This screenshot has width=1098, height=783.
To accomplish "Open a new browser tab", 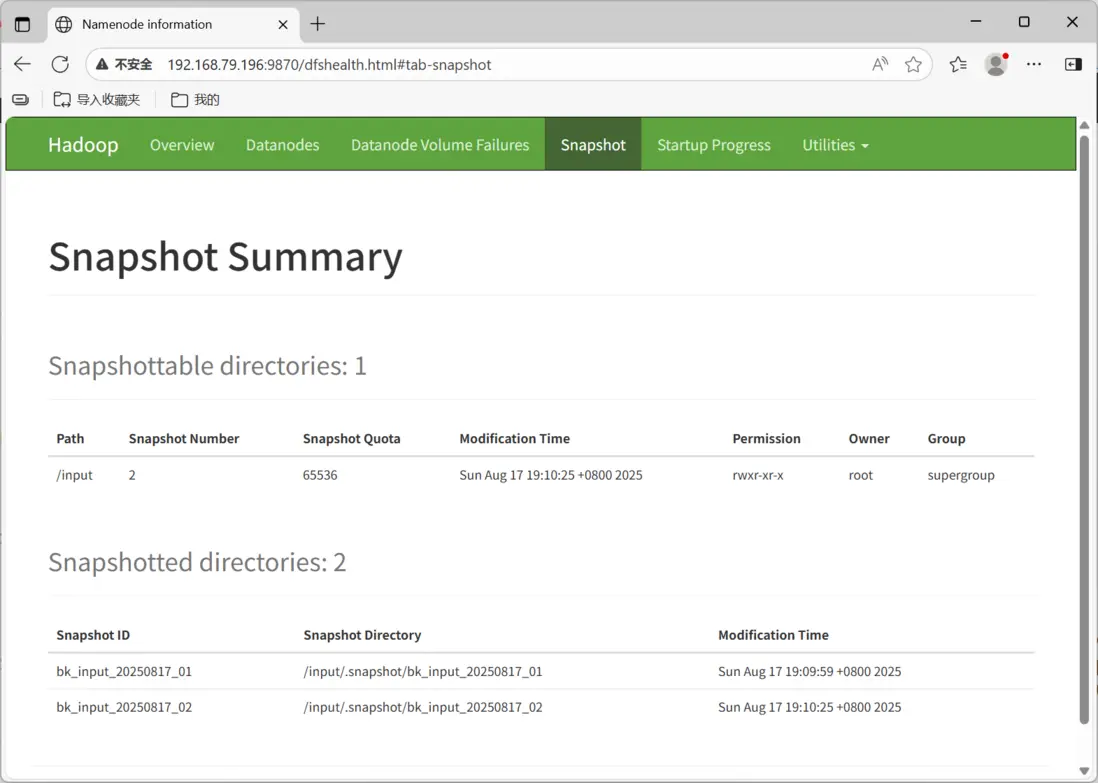I will (318, 24).
